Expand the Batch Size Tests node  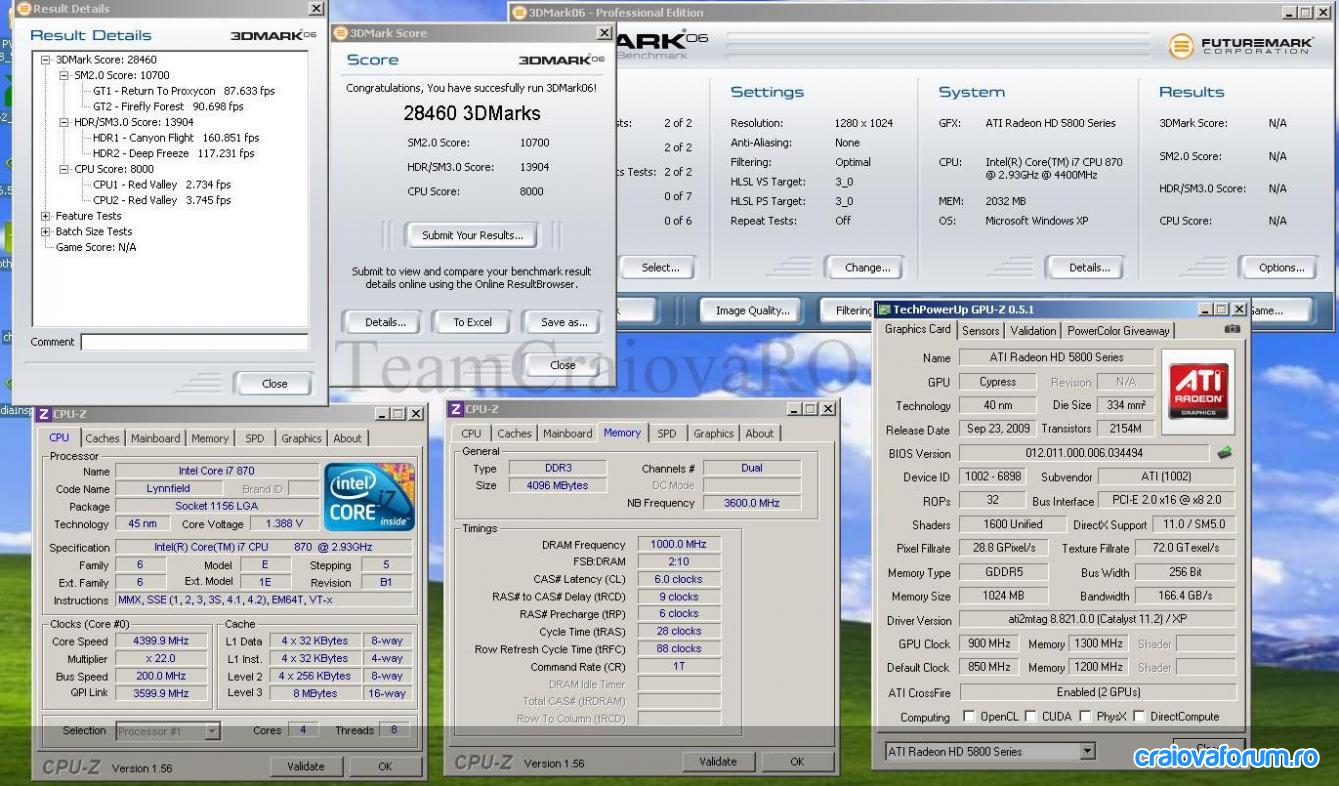click(46, 231)
